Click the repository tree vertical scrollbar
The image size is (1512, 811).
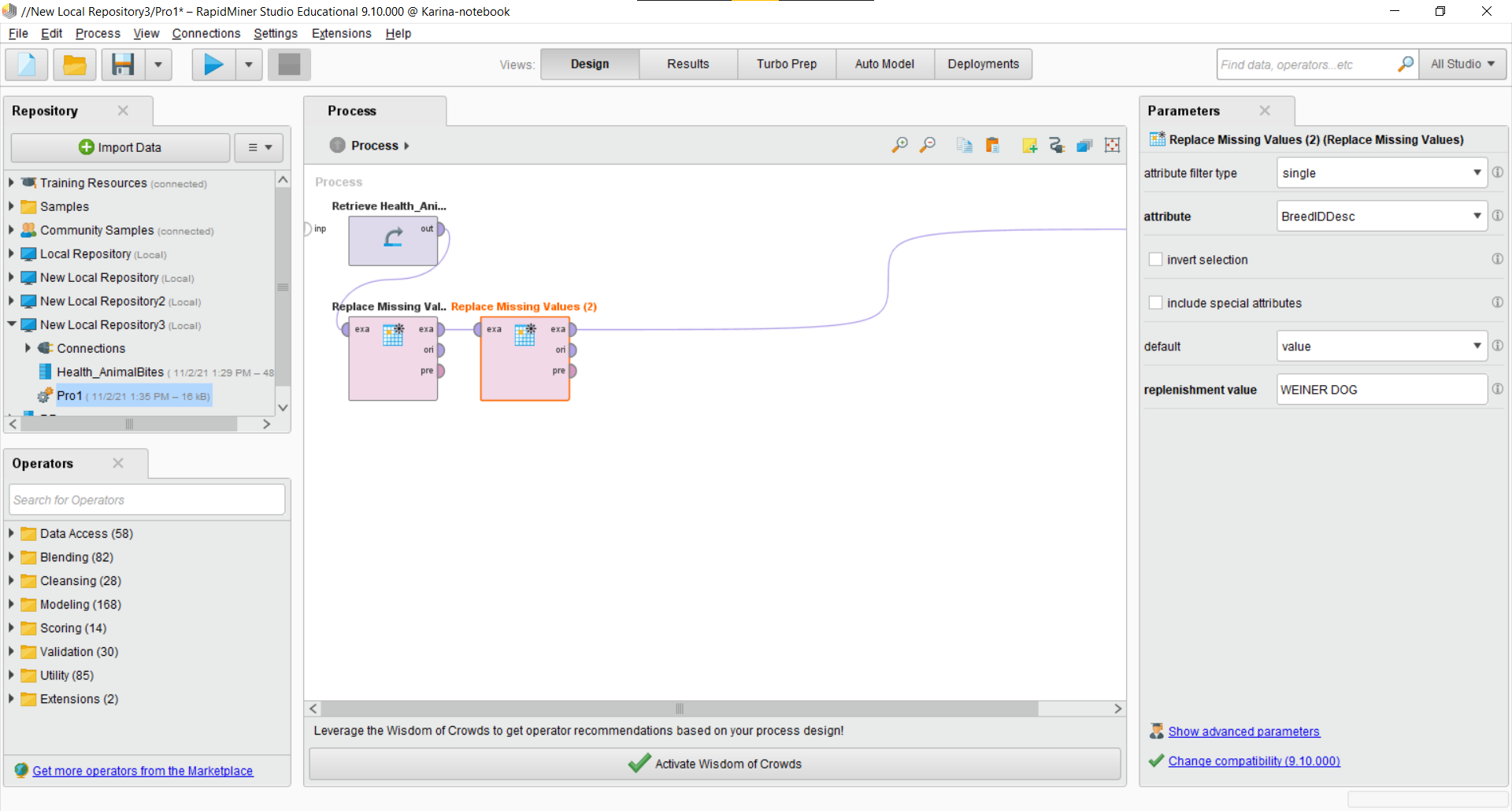pyautogui.click(x=283, y=287)
